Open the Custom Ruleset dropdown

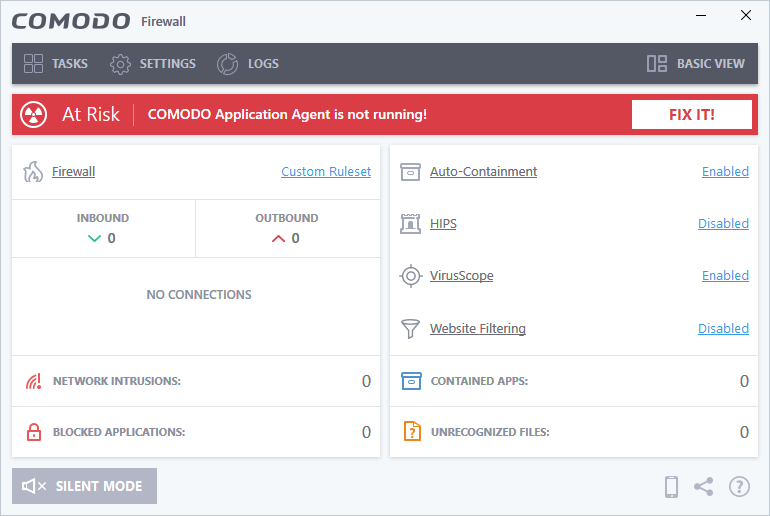click(326, 172)
